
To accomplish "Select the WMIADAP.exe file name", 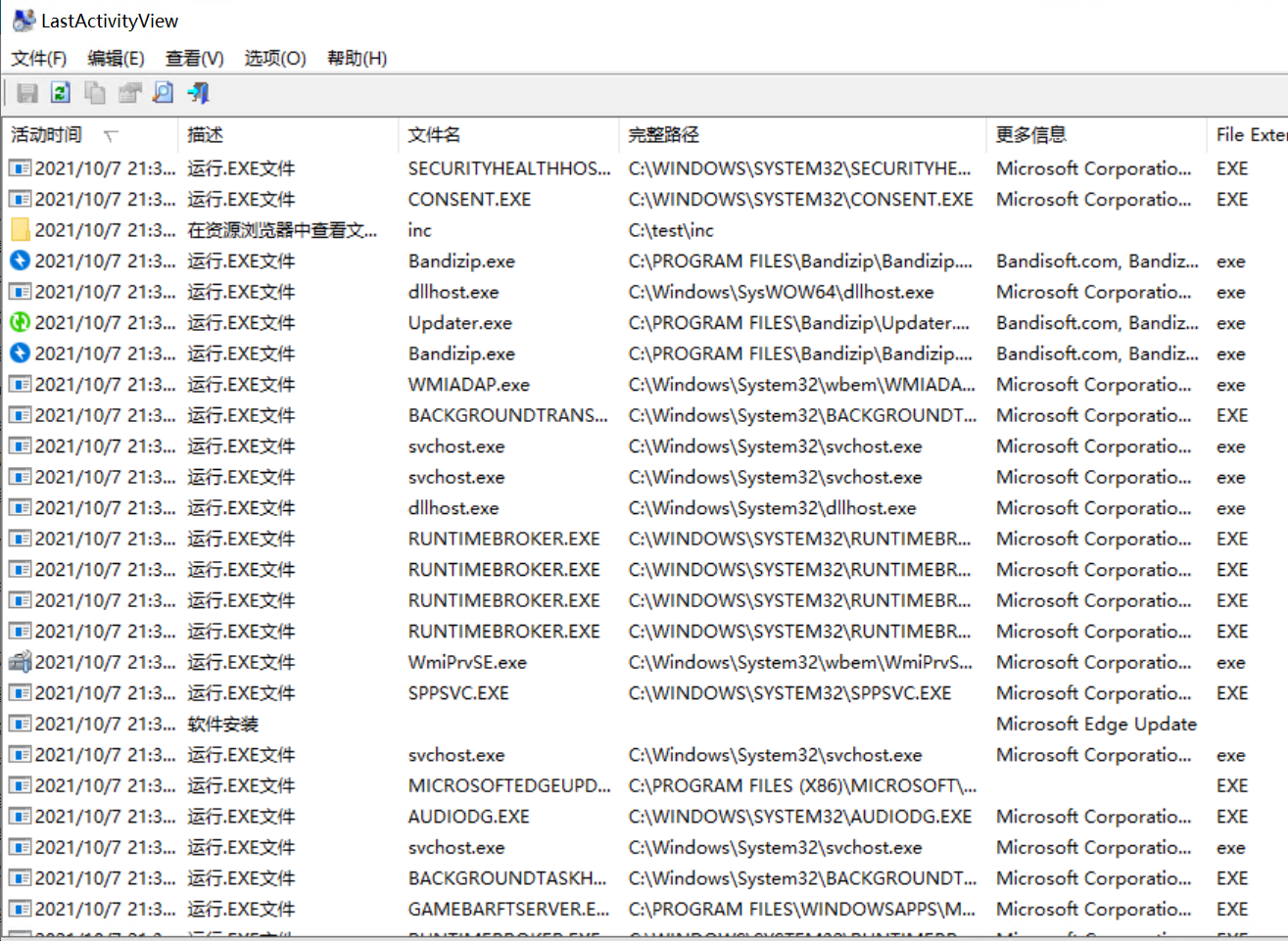I will (469, 384).
